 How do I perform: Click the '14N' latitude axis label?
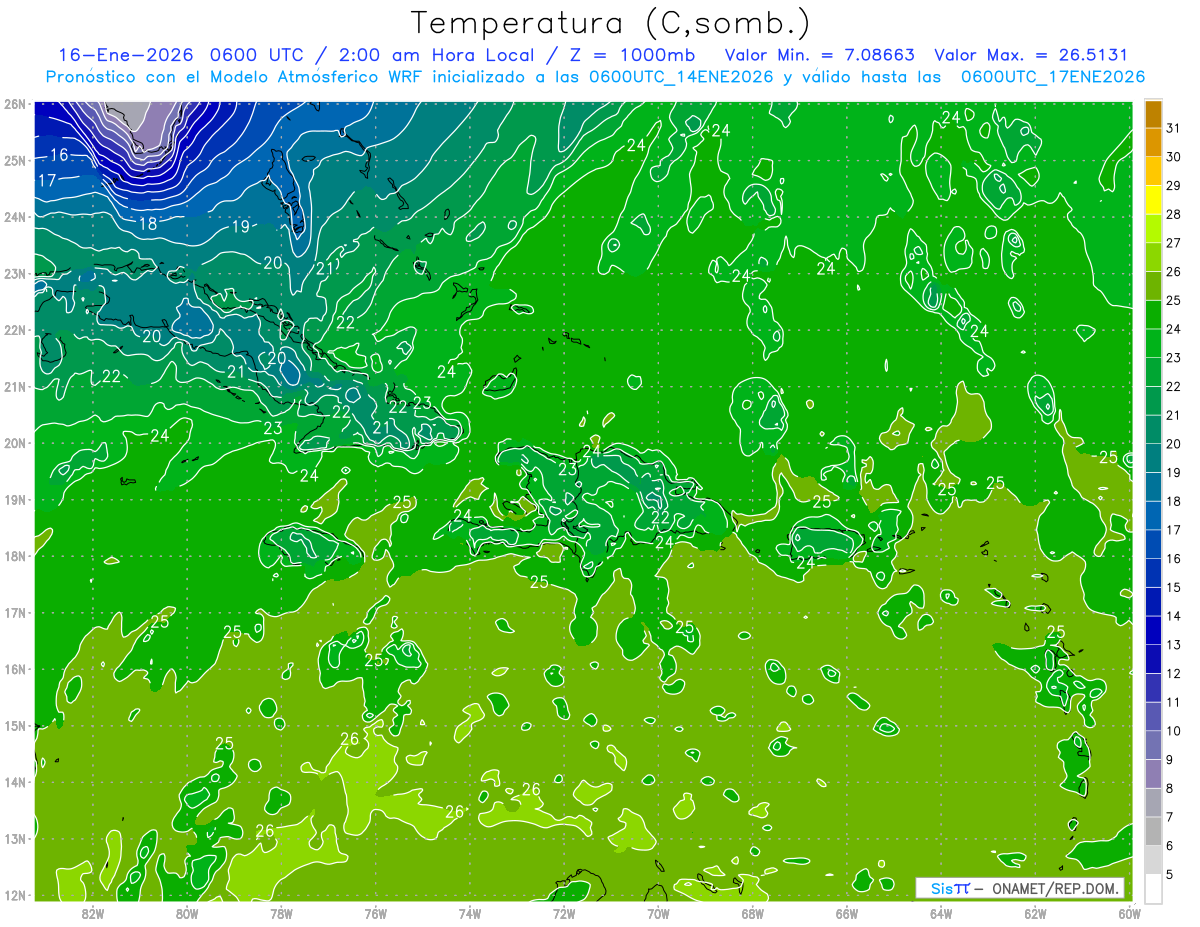click(15, 782)
